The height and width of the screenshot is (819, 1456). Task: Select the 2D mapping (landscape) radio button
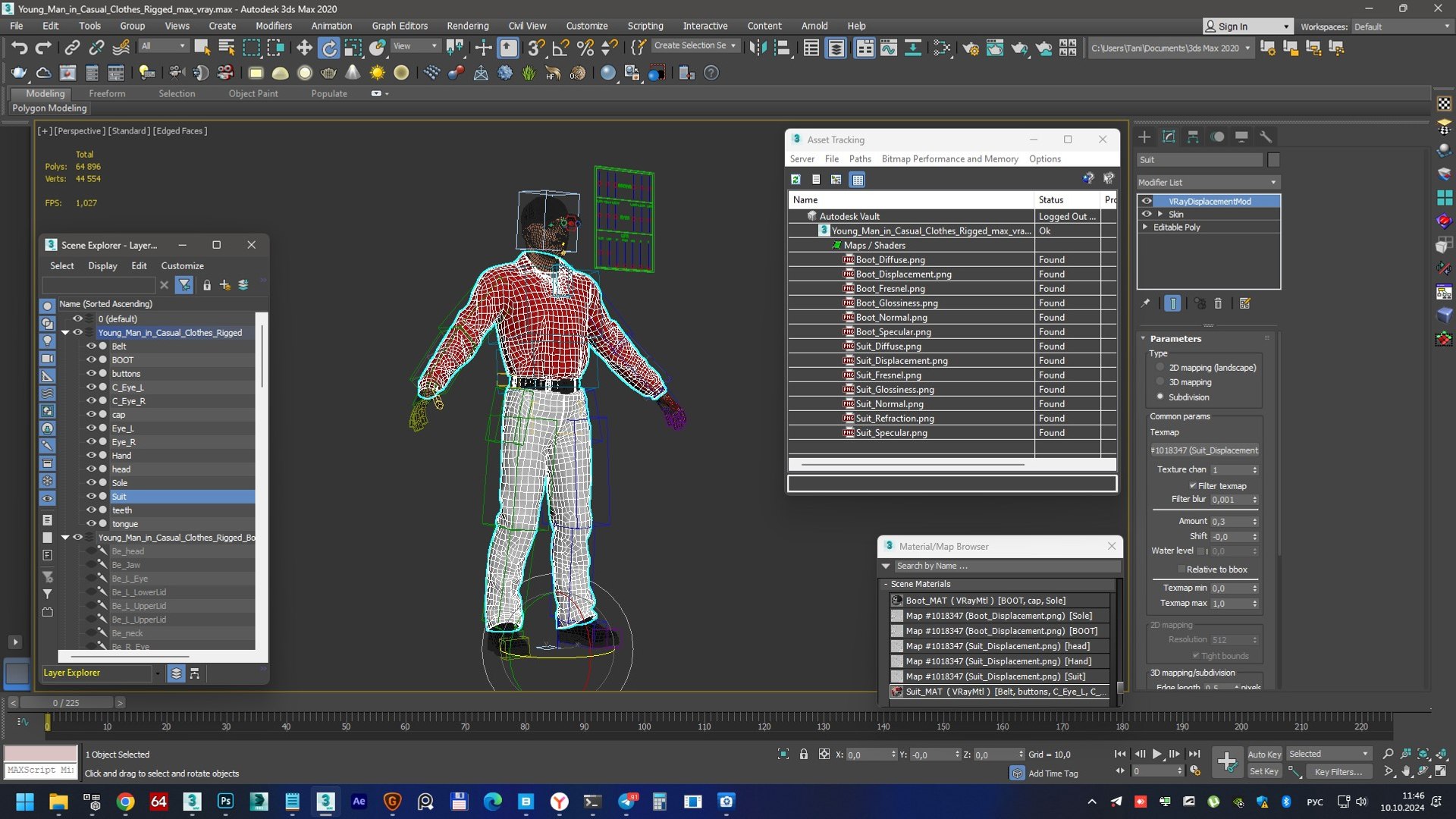tap(1159, 367)
